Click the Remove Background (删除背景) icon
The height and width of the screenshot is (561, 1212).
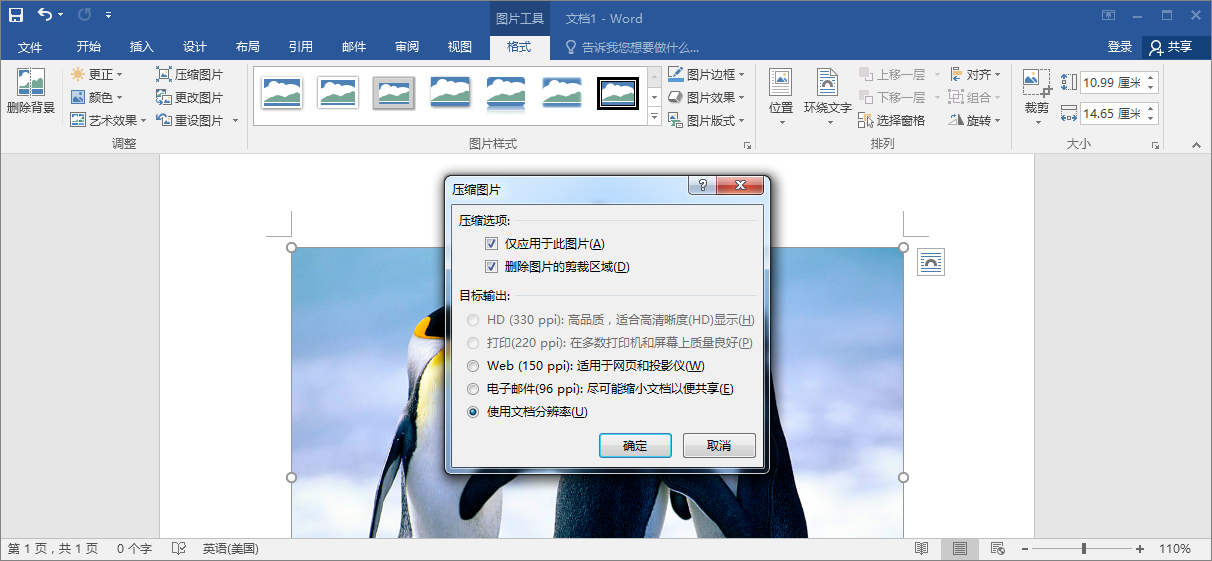point(30,84)
